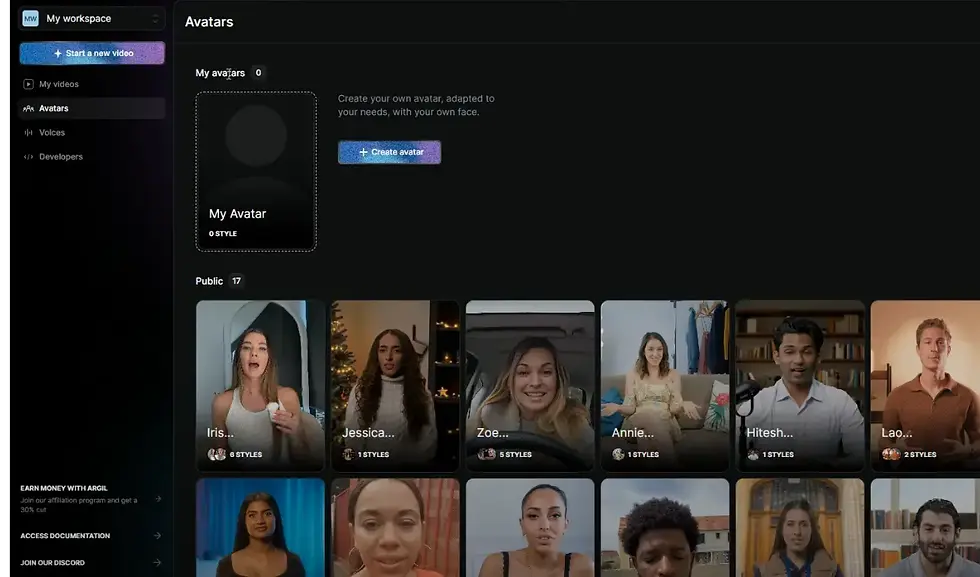Image resolution: width=980 pixels, height=577 pixels.
Task: Click the My avatars count badge
Action: [258, 73]
